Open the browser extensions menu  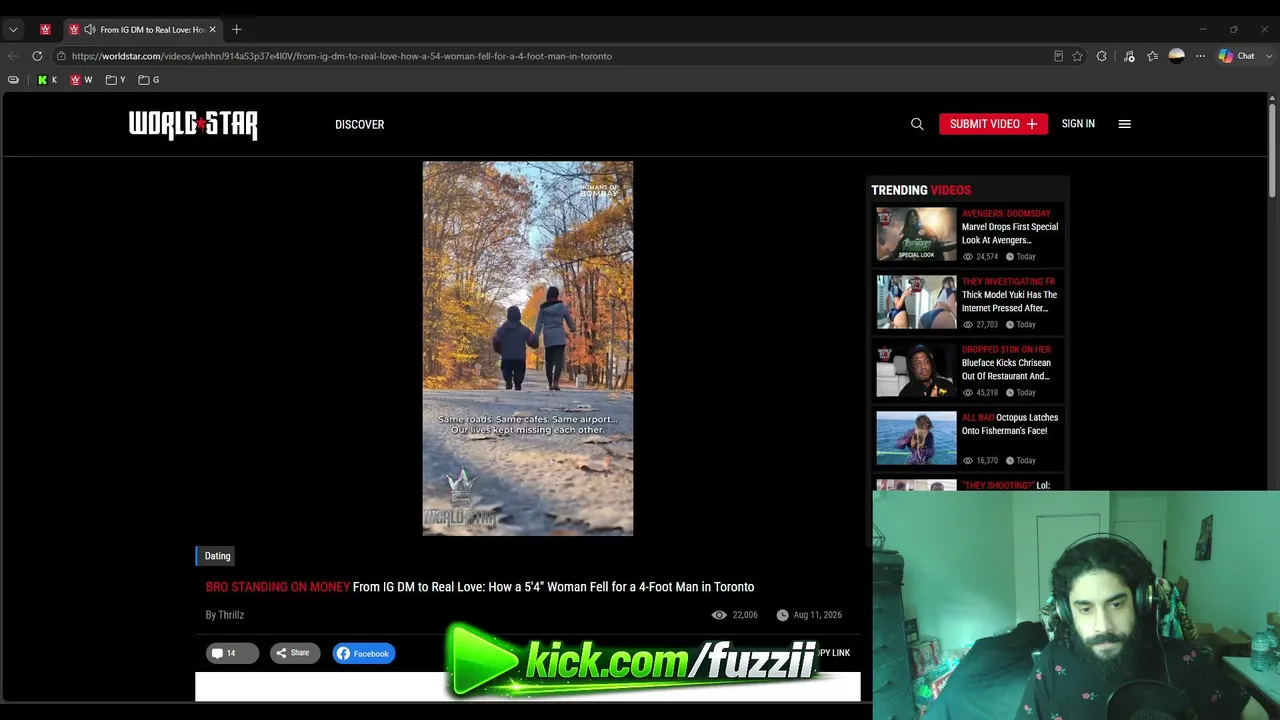[x=1102, y=56]
